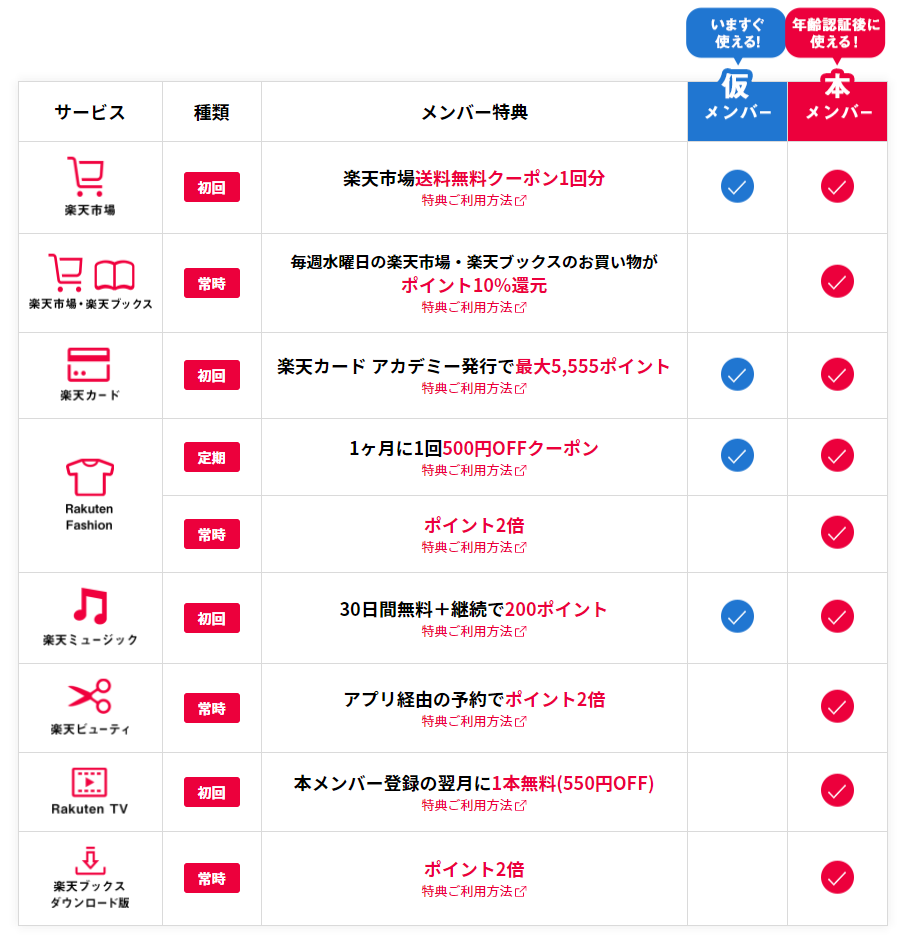Open 特典ご利用方法 link under 500円OFFクーポン

(x=474, y=470)
